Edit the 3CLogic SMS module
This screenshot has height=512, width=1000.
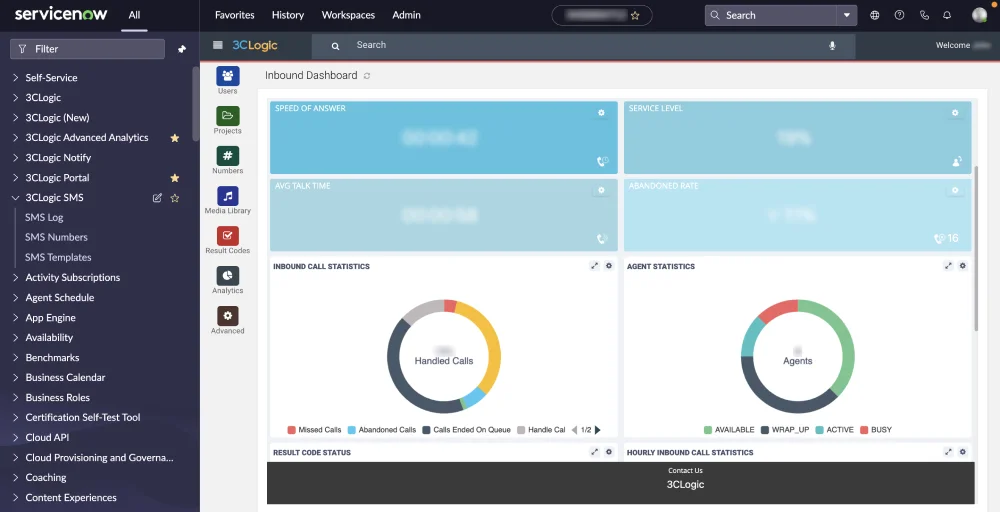pos(157,198)
